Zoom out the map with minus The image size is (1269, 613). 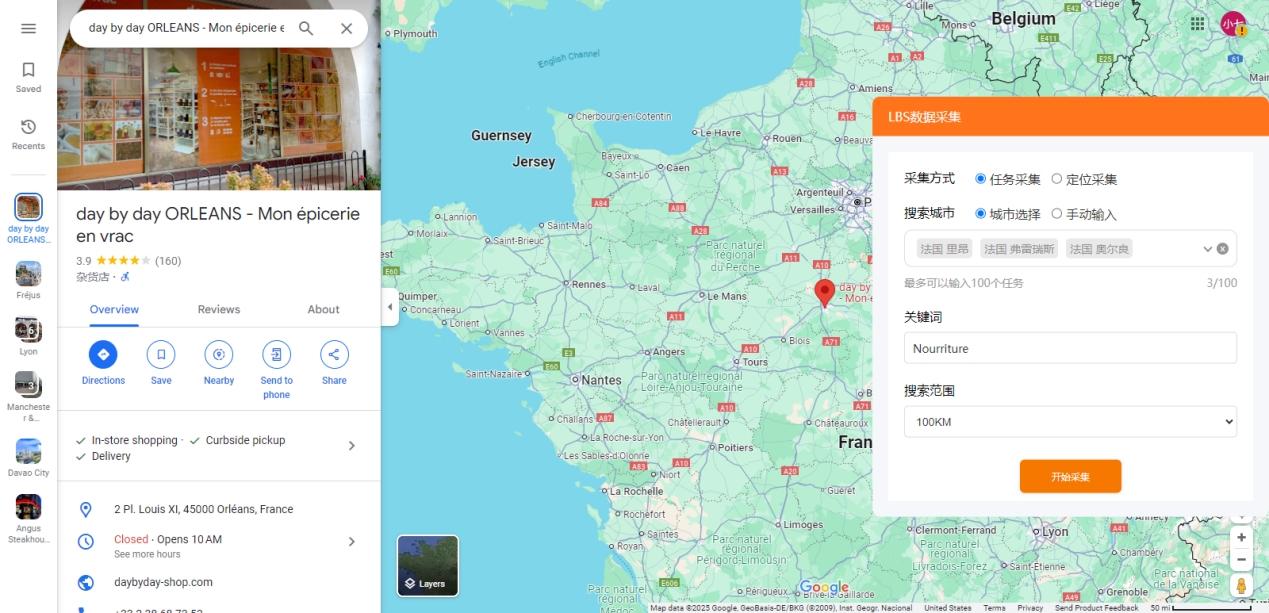(x=1241, y=559)
